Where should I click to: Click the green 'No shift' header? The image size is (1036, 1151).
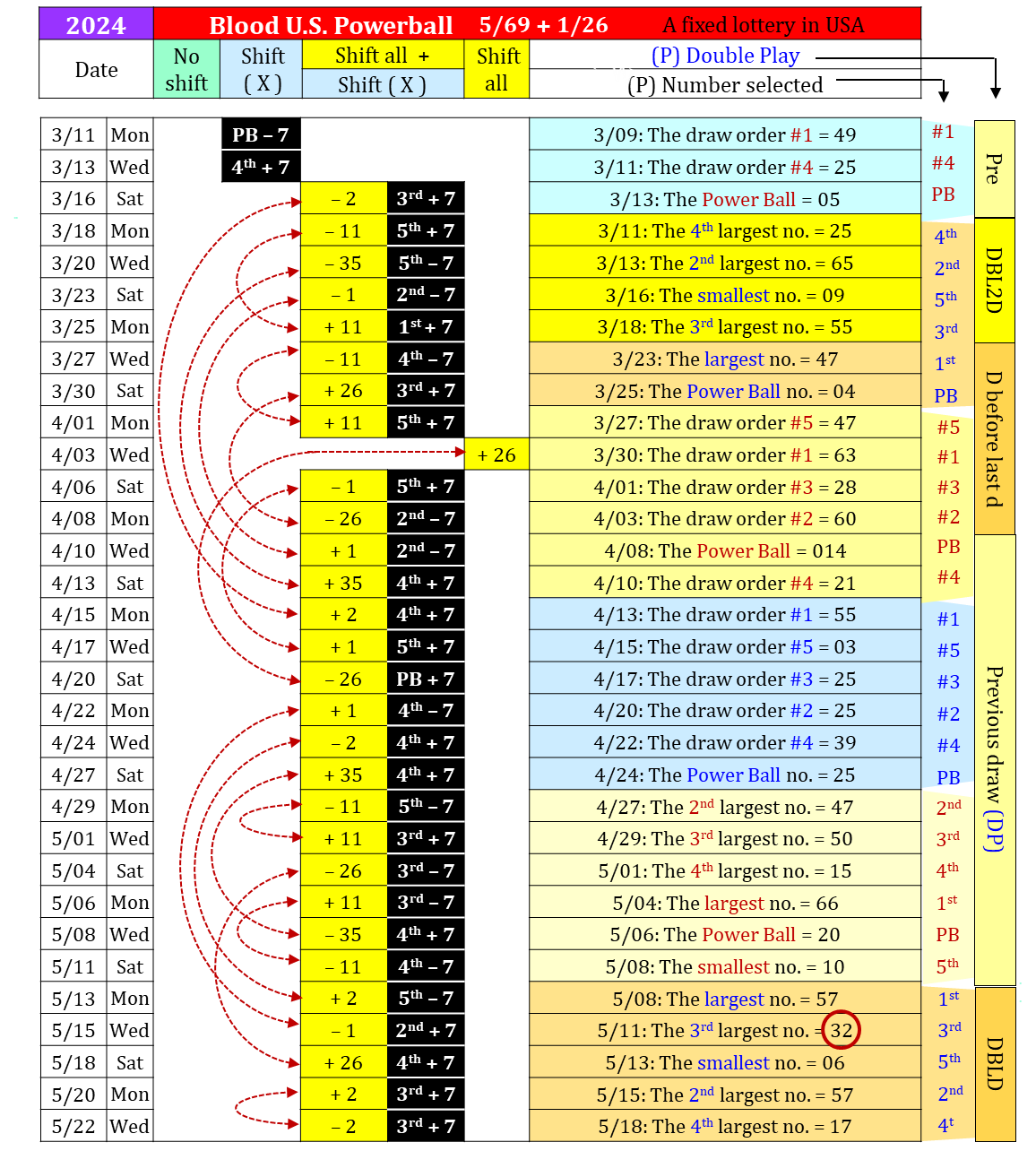click(x=186, y=69)
